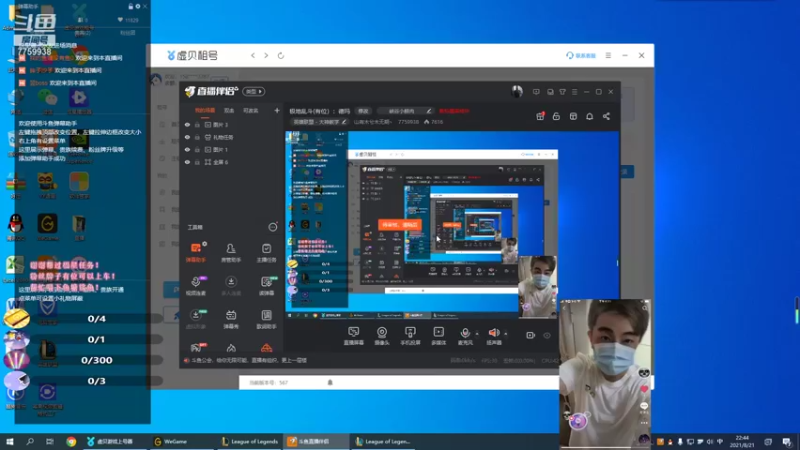
Task: Open the 主播任务 tool icon
Action: [266, 252]
